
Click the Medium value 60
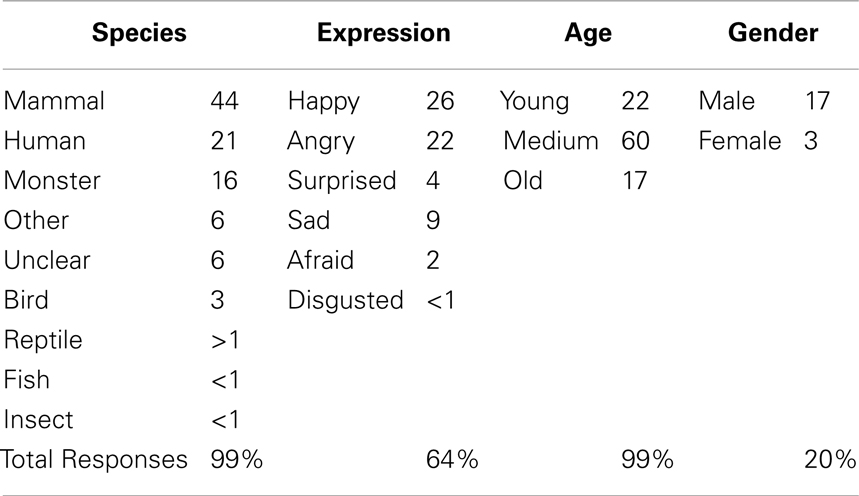click(635, 141)
